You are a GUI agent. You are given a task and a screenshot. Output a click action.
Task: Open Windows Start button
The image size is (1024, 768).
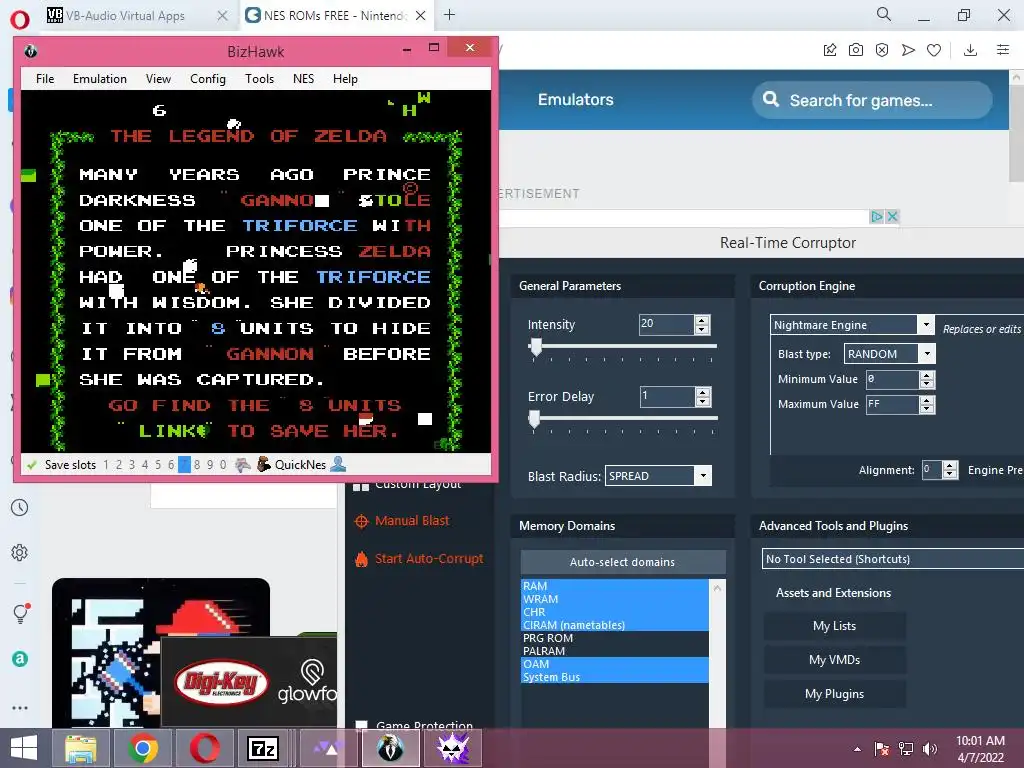tap(24, 748)
